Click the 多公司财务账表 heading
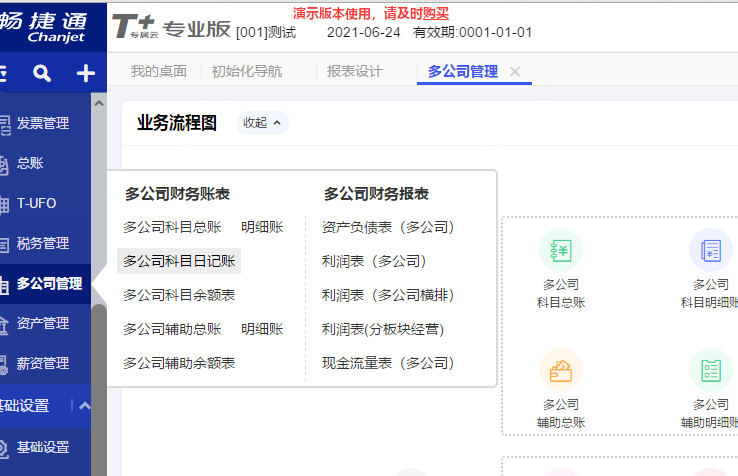Screen dimensions: 738x476 (x=177, y=194)
